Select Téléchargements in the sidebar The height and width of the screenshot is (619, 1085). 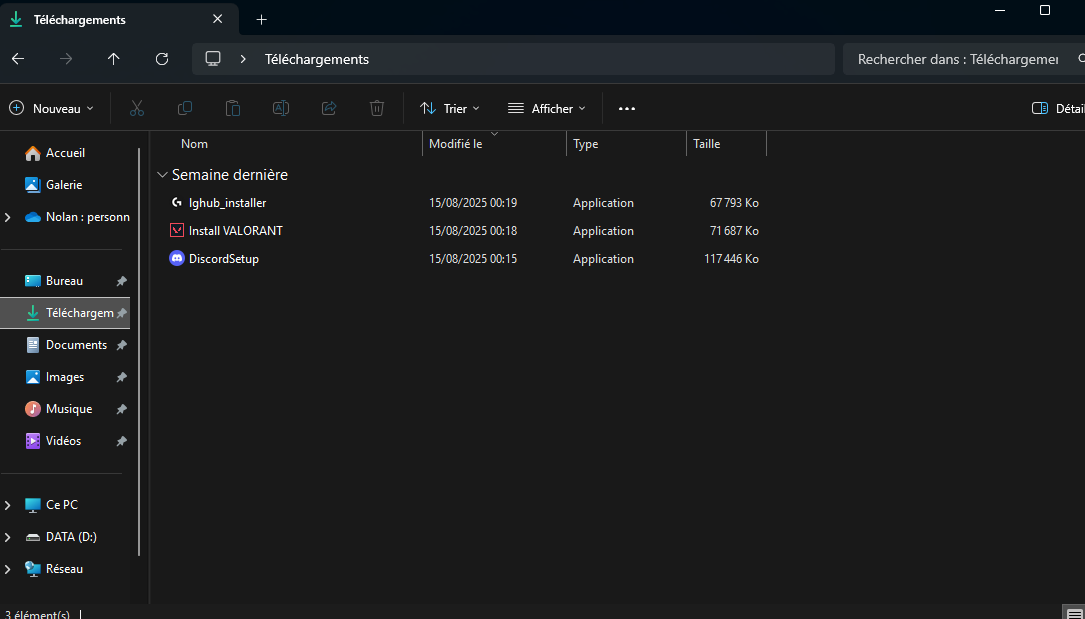coord(65,313)
